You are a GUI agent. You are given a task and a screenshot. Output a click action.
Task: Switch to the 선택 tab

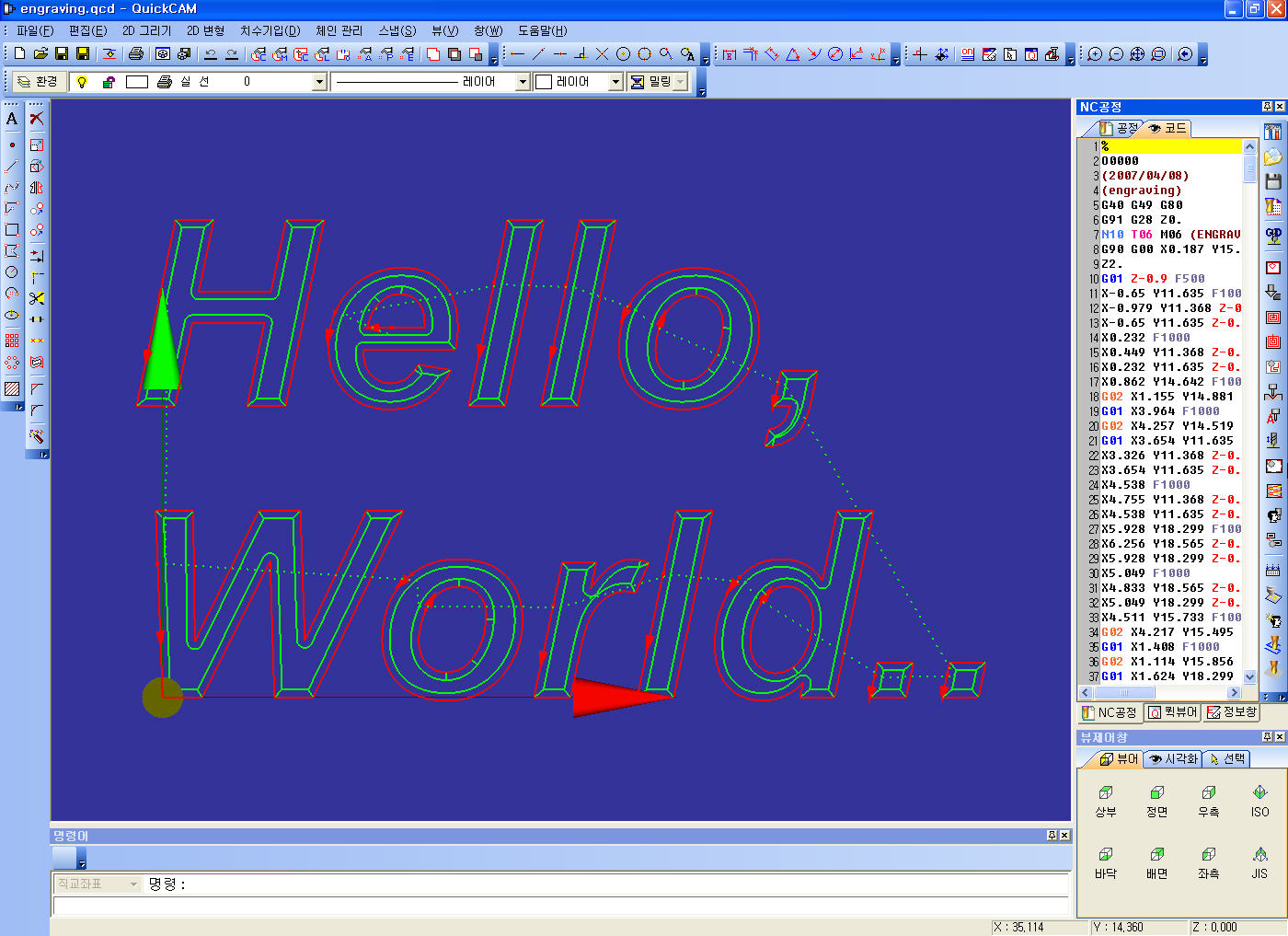point(1226,758)
